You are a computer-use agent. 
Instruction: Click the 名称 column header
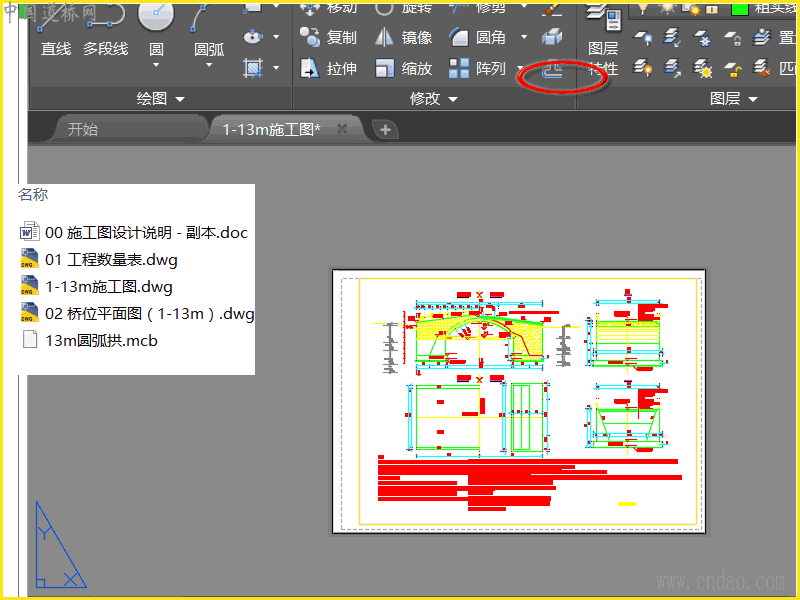33,194
